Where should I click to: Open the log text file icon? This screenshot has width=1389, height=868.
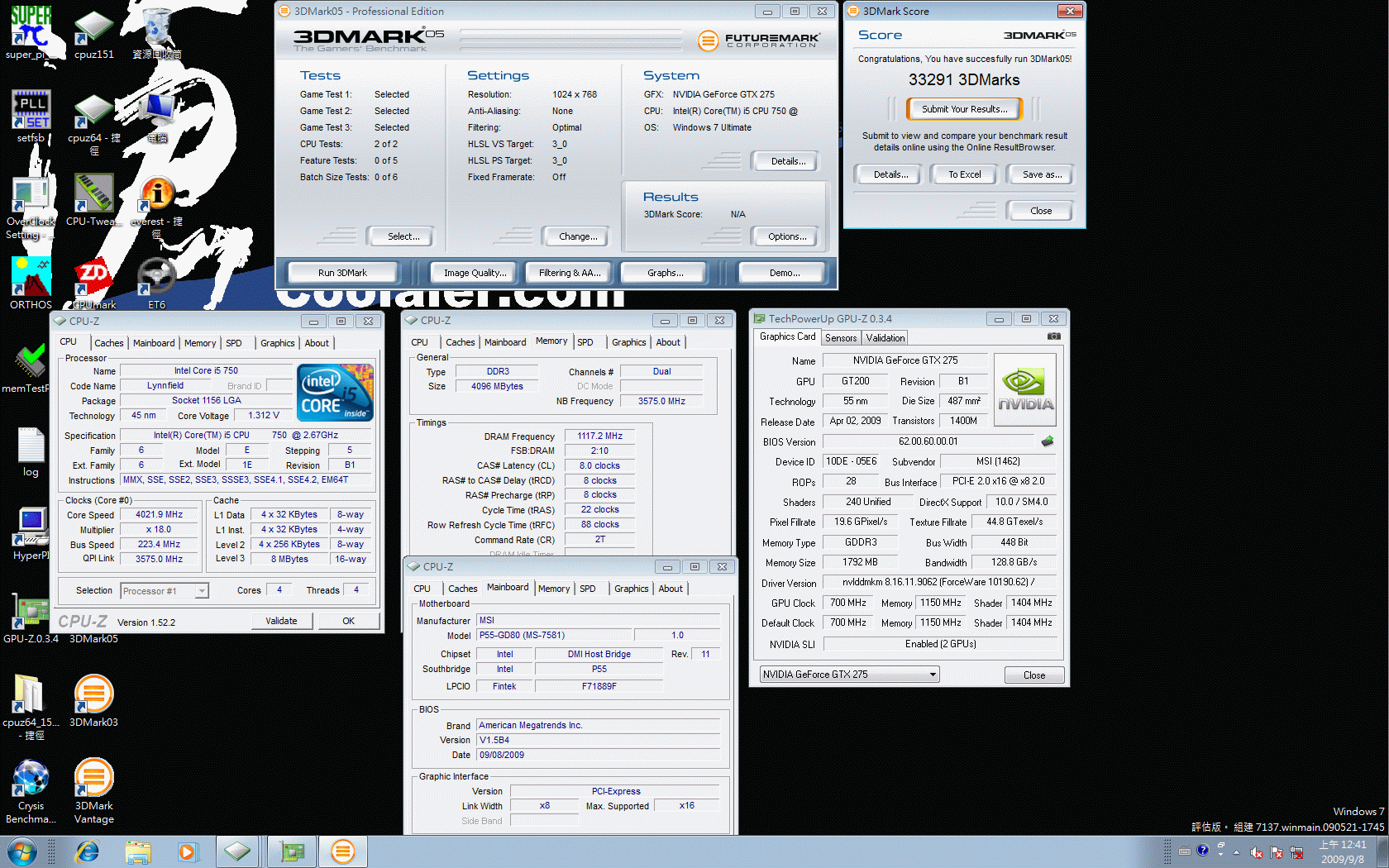[x=31, y=451]
